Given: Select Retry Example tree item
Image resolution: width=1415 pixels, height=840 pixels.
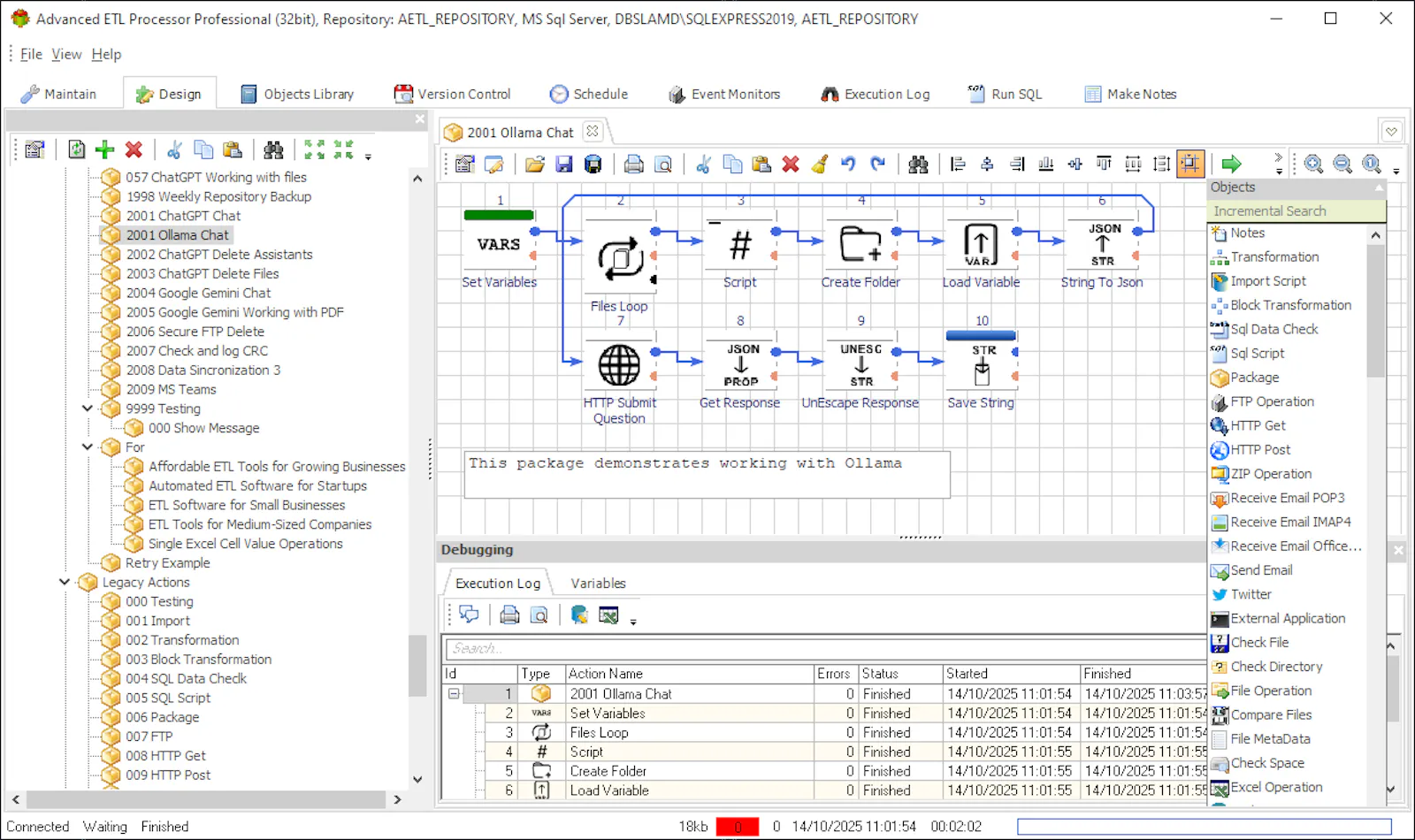Looking at the screenshot, I should tap(167, 563).
